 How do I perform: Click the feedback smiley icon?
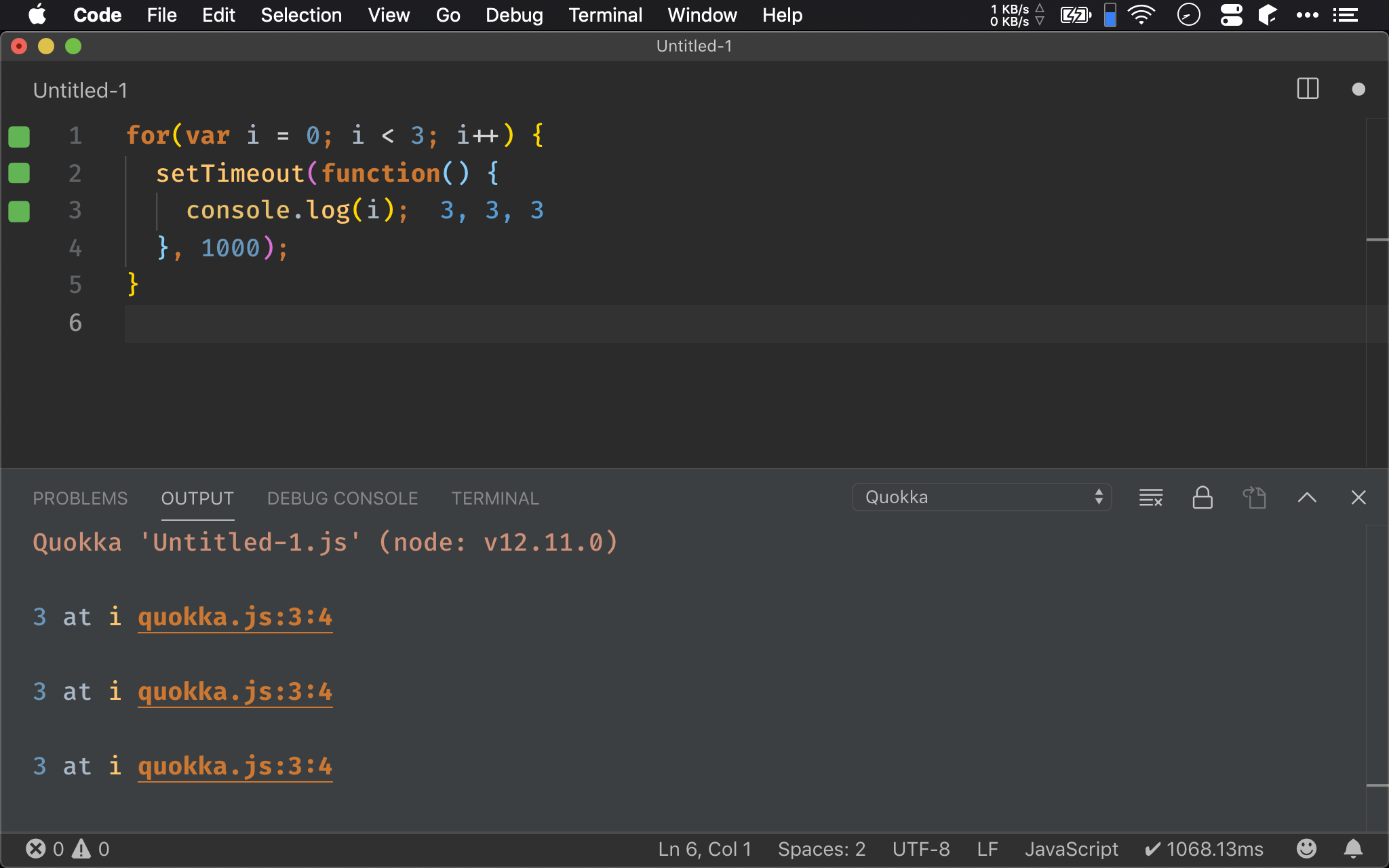tap(1306, 848)
